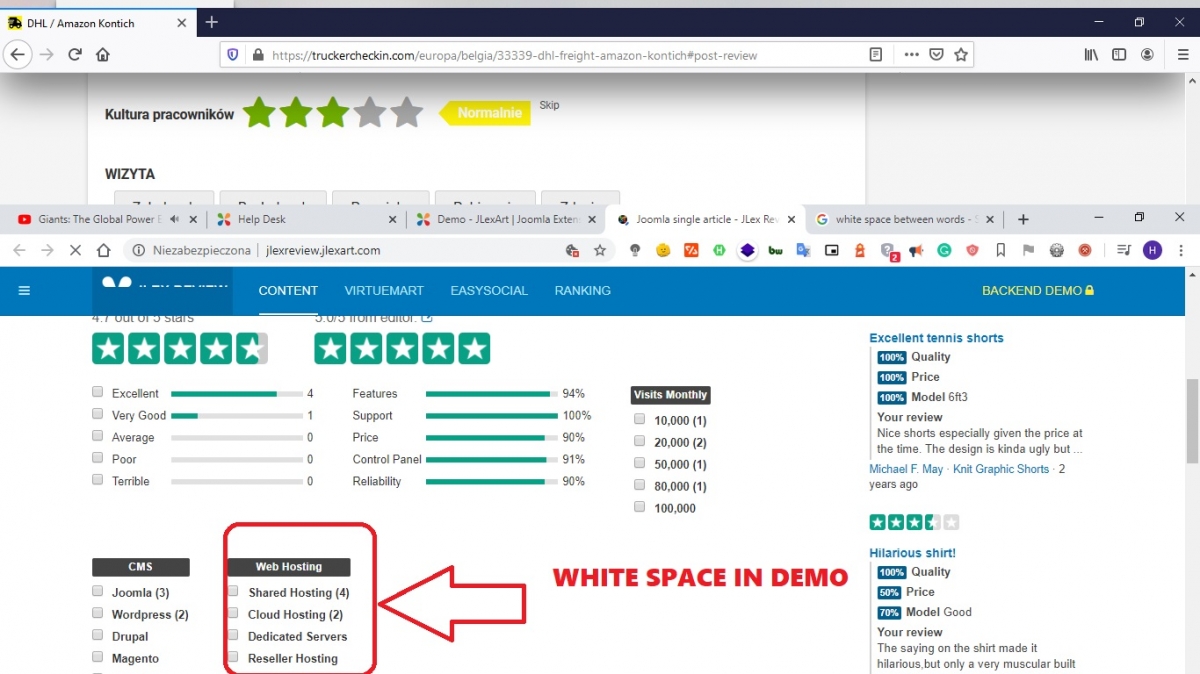Bookmark page with Firefox star icon
Viewport: 1200px width, 674px height.
pos(961,55)
